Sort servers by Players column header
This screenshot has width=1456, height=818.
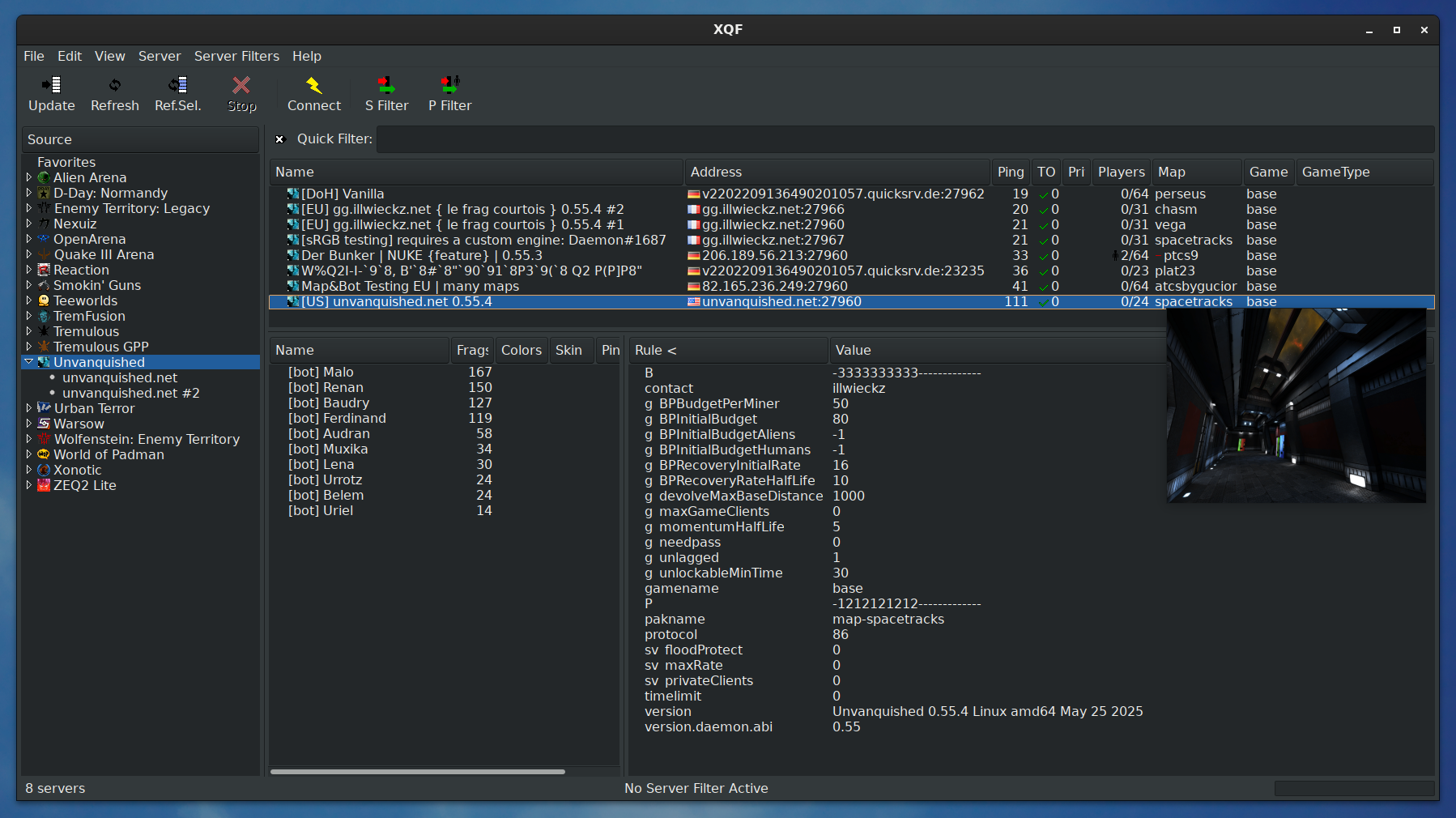1122,172
